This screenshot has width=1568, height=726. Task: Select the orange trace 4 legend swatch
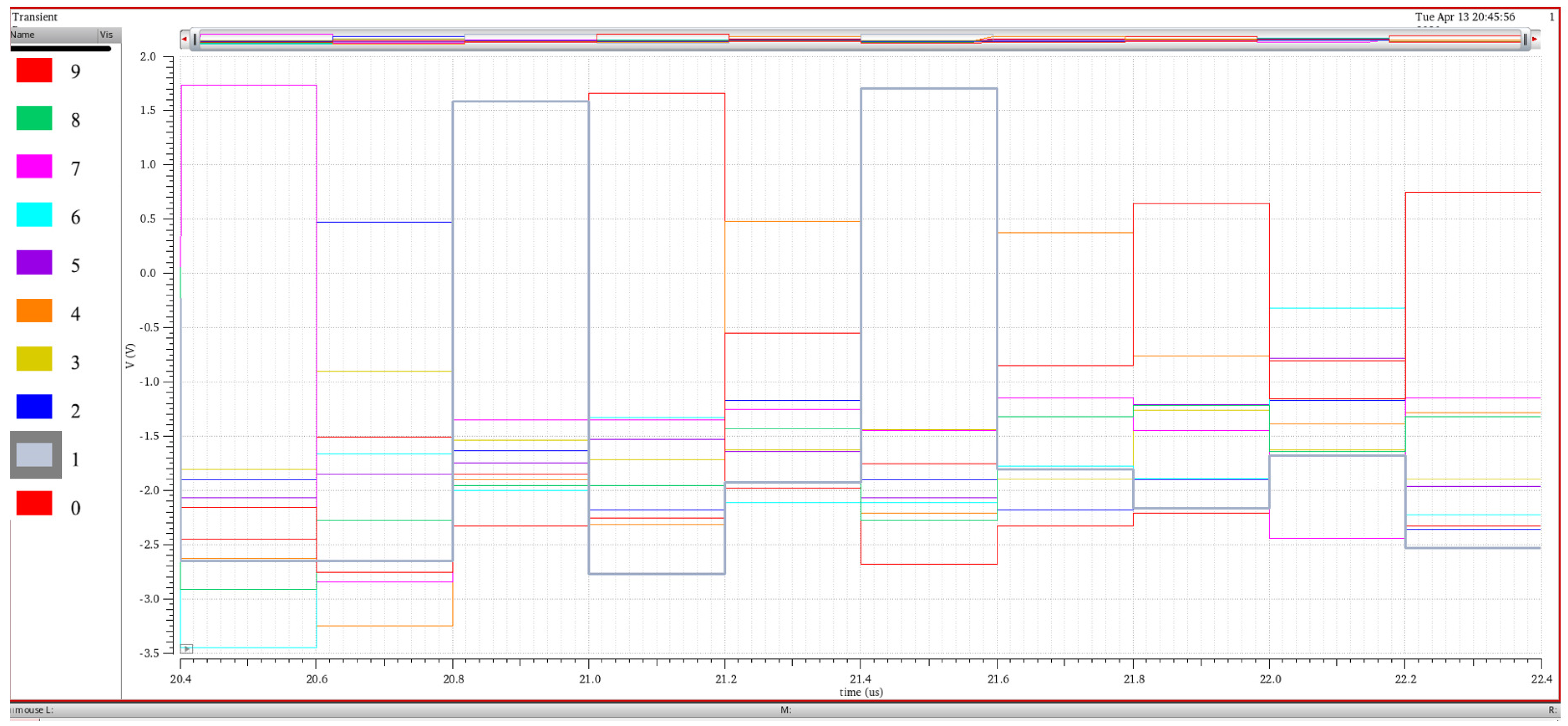pyautogui.click(x=34, y=311)
